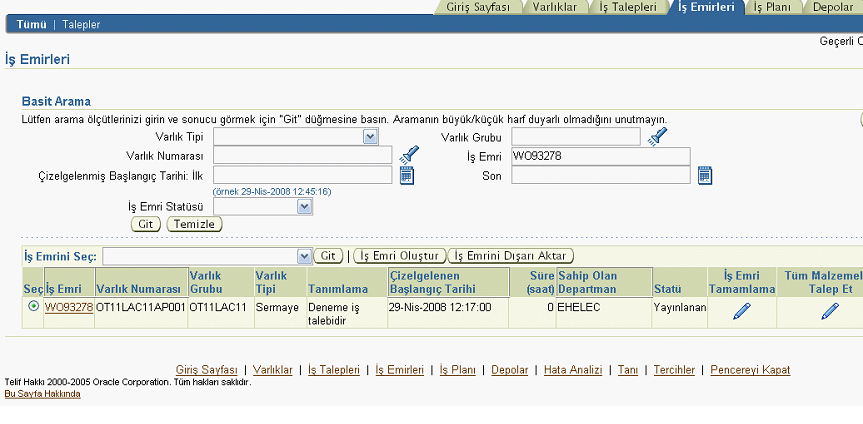Click into the İş Emri text field
This screenshot has width=863, height=424.
click(600, 156)
